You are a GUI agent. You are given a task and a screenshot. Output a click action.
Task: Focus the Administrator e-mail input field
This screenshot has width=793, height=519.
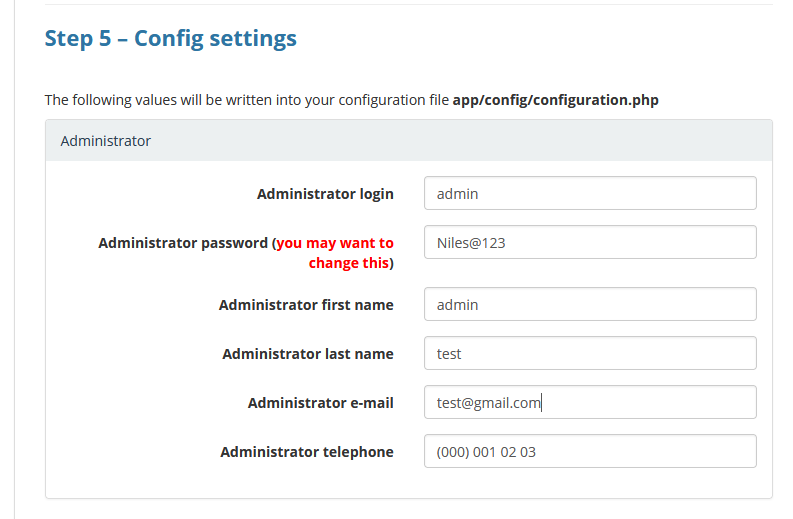(590, 403)
